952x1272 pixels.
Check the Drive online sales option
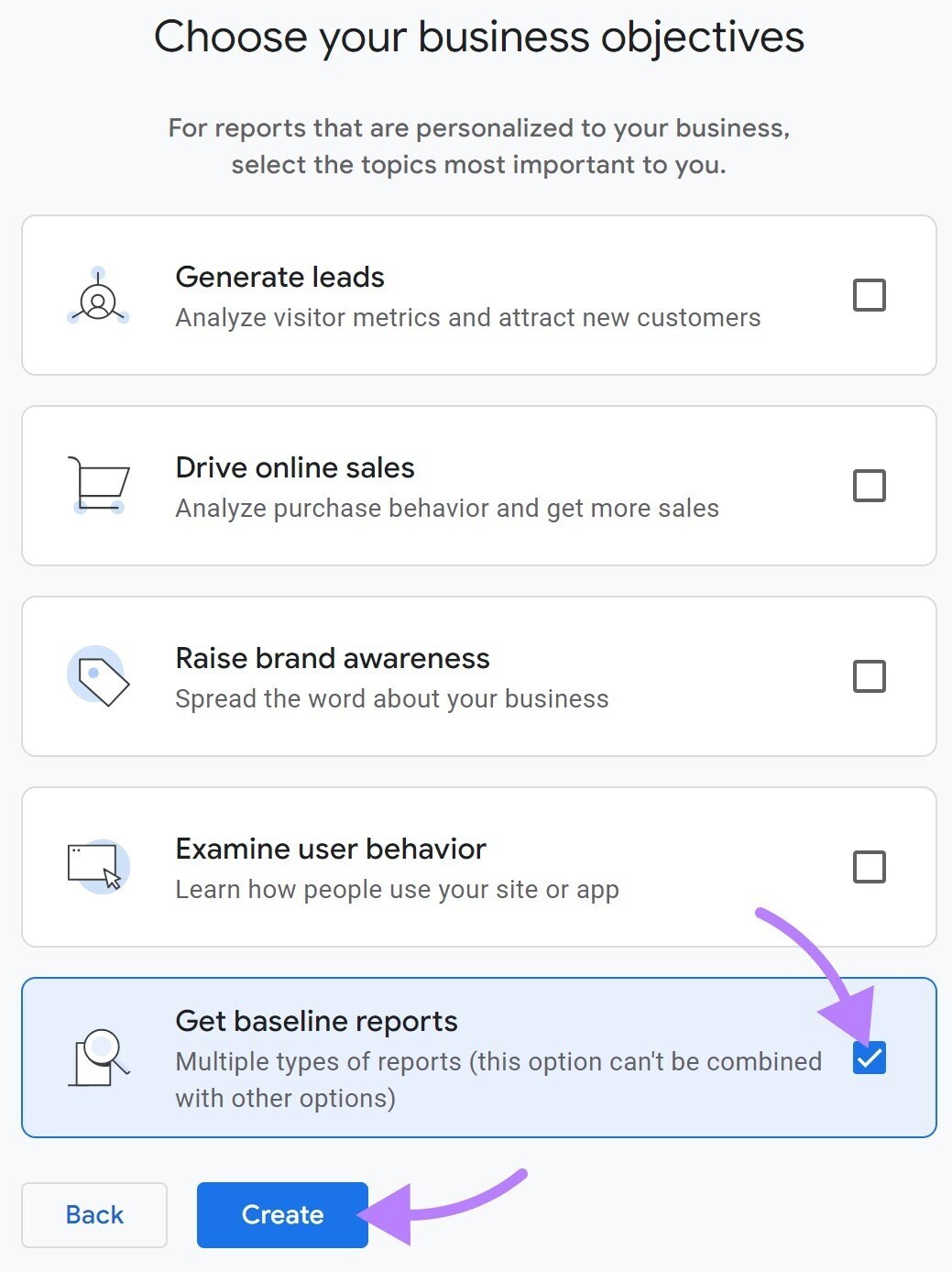(x=869, y=485)
